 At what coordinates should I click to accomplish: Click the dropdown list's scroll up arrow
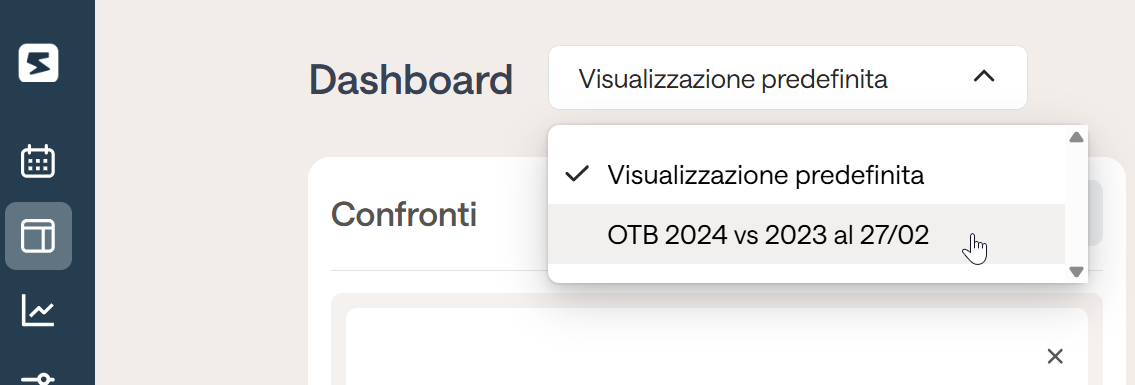(1076, 137)
